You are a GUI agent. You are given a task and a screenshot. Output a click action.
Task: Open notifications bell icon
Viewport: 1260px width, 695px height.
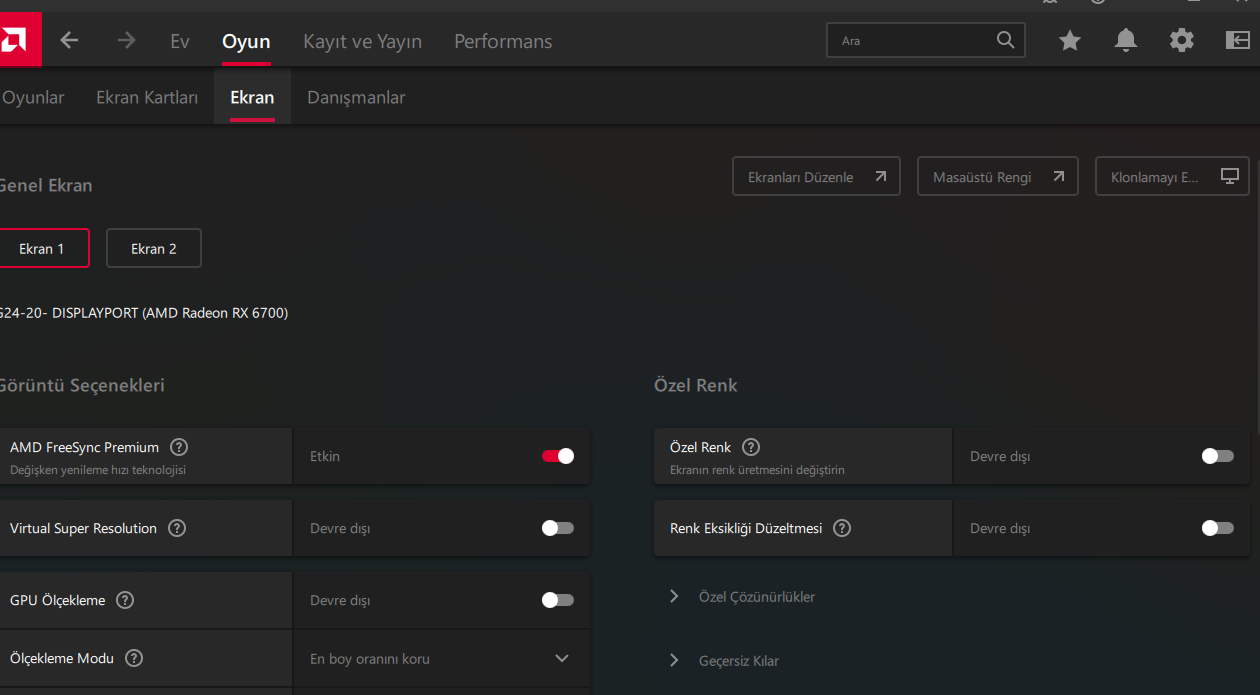click(1126, 40)
